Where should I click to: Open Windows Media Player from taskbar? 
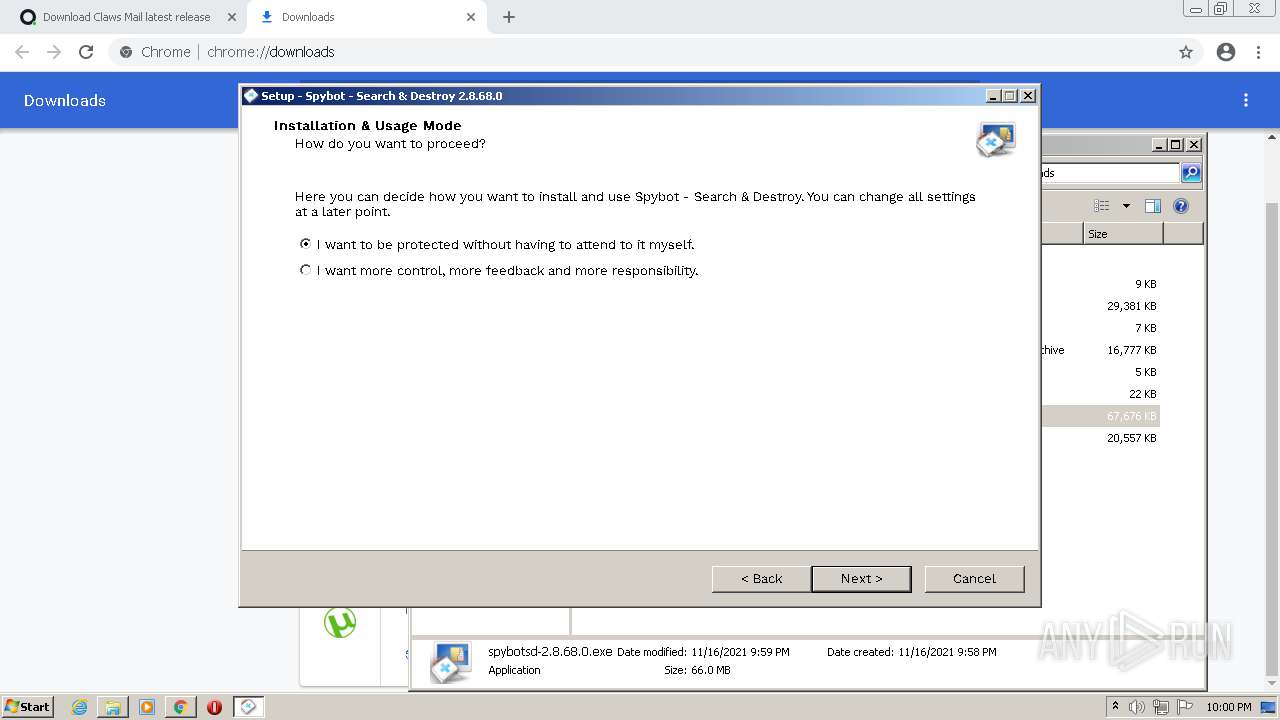[x=147, y=707]
